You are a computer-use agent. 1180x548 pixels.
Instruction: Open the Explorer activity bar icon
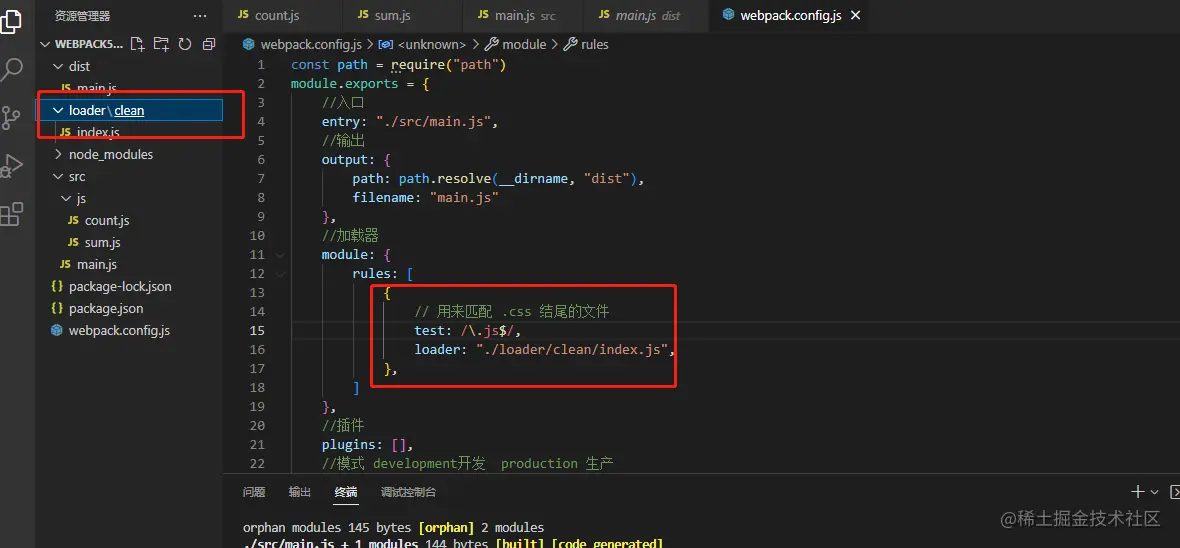click(x=11, y=20)
